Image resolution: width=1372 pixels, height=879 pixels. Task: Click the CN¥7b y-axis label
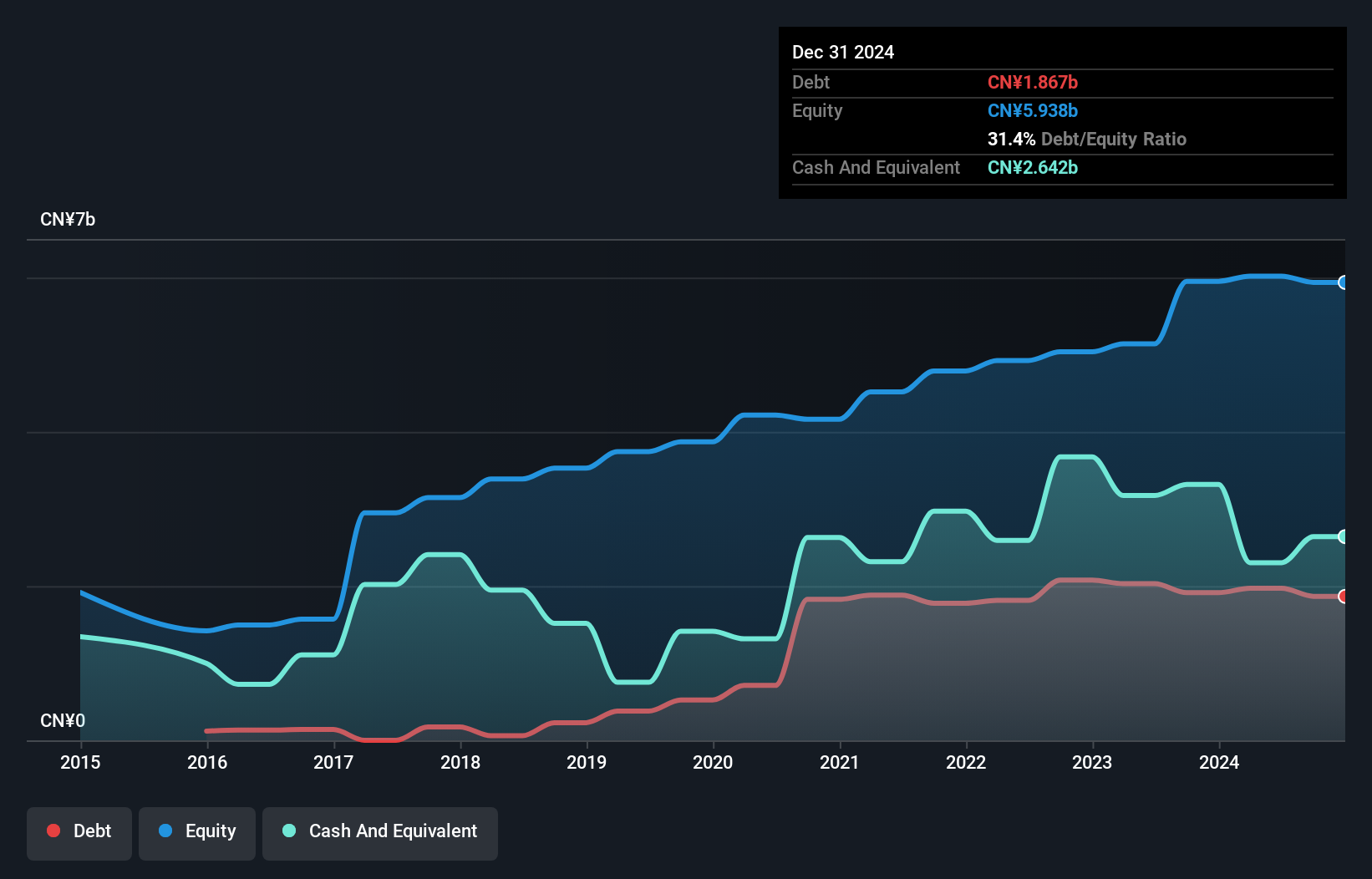pyautogui.click(x=68, y=220)
